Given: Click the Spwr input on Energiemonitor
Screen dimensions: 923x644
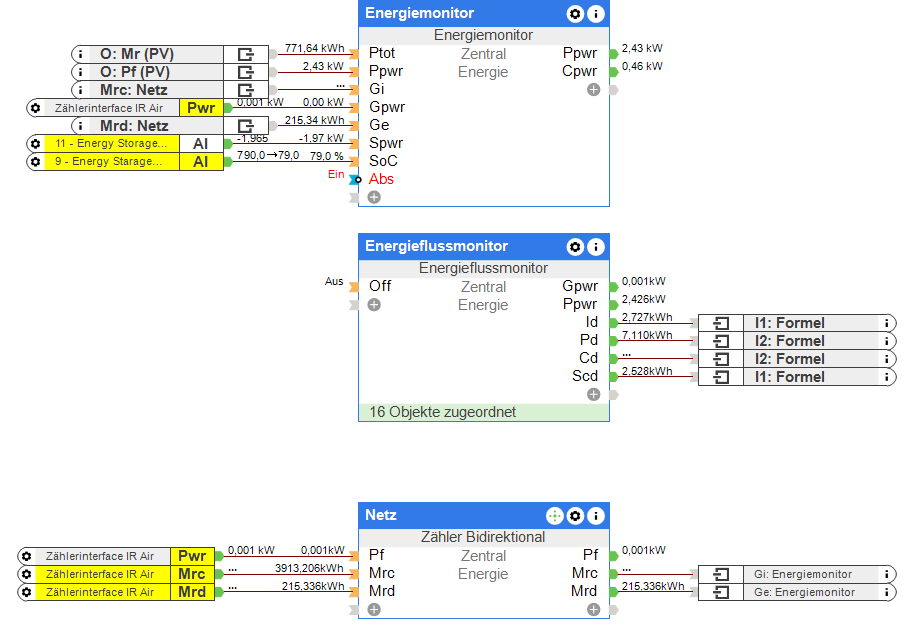Looking at the screenshot, I should 386,143.
